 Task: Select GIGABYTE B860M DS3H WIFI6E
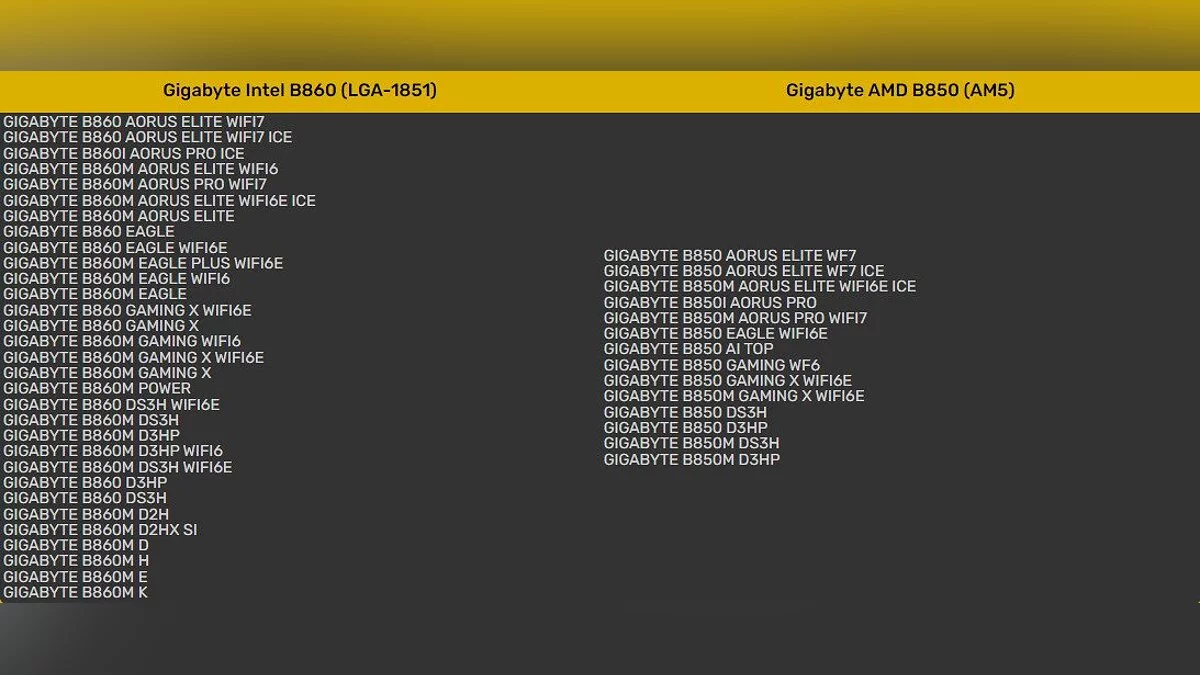(117, 467)
